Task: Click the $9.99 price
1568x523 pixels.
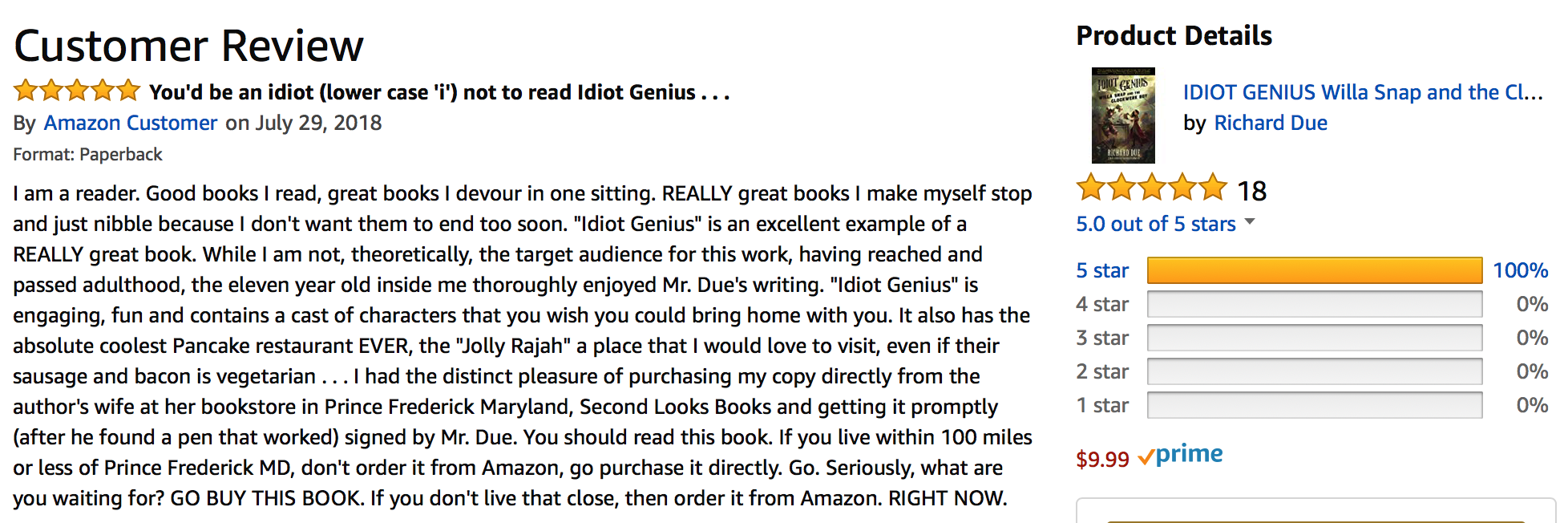Action: click(x=1102, y=459)
